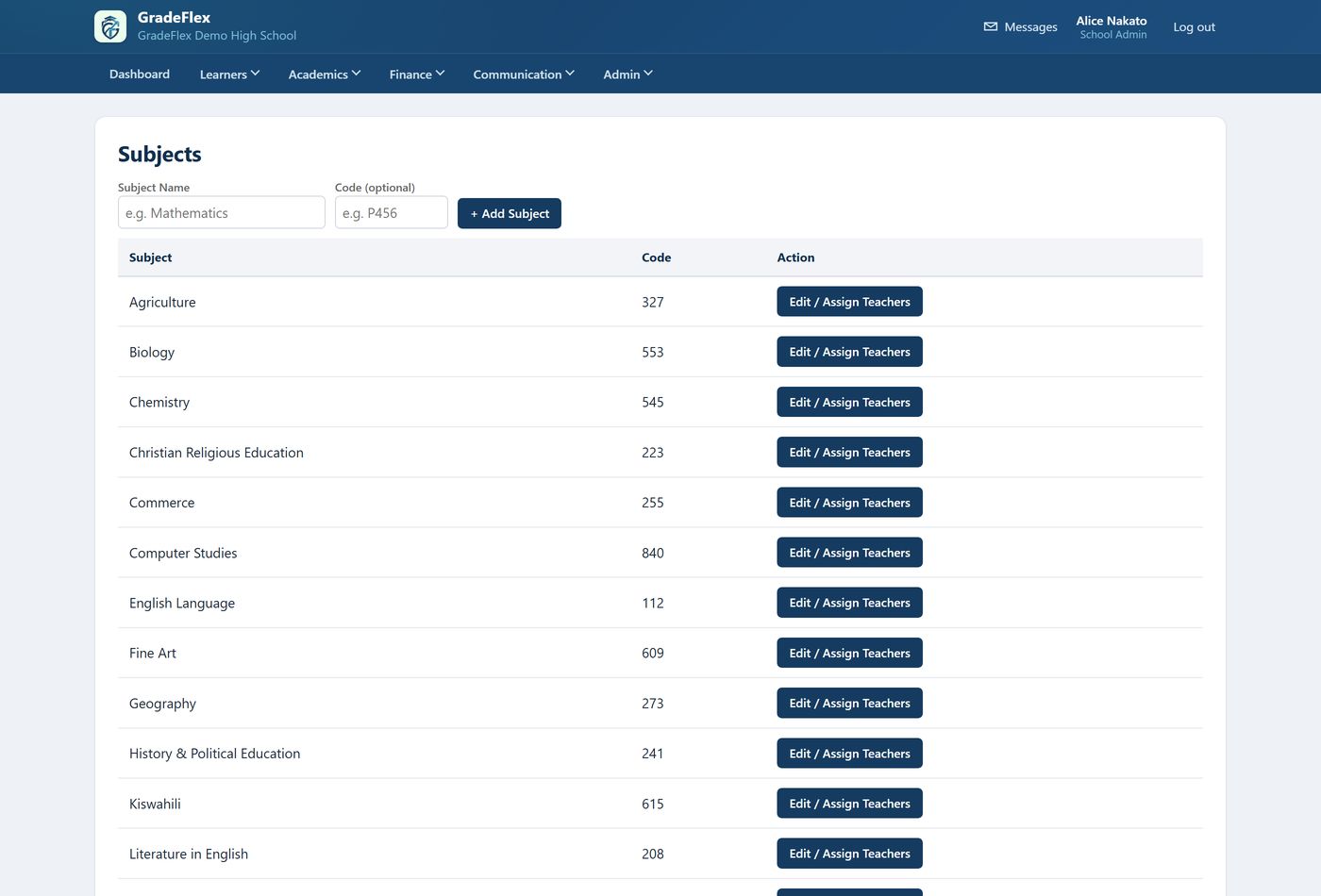Open the Admin menu label
This screenshot has width=1321, height=896.
[x=622, y=75]
